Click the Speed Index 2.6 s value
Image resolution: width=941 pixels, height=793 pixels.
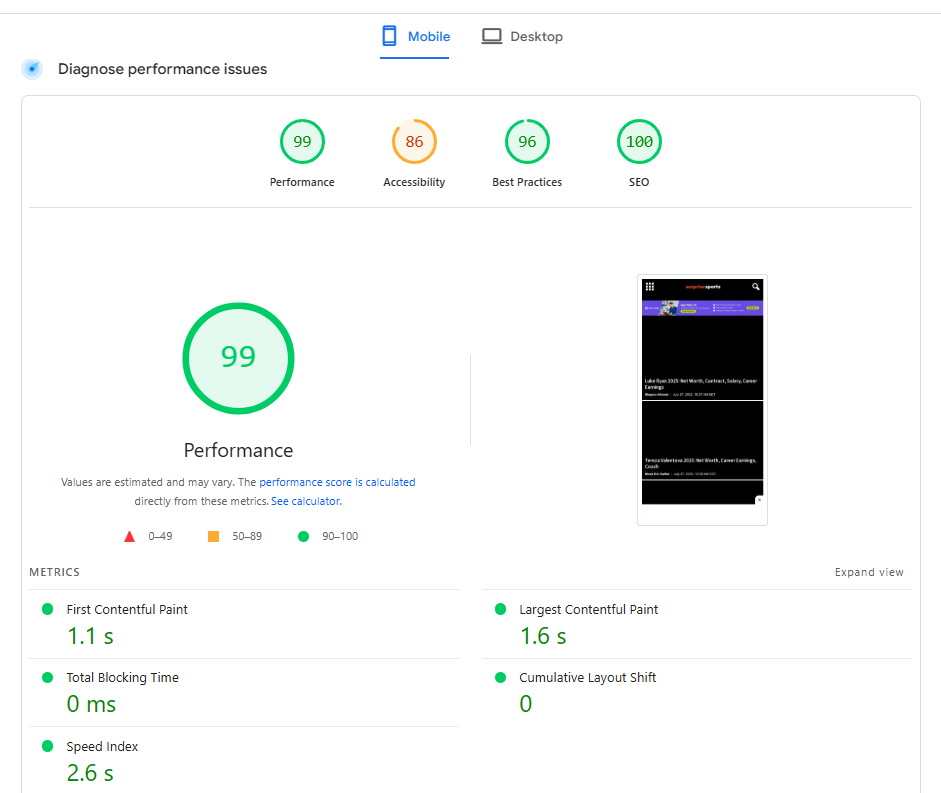coord(89,772)
